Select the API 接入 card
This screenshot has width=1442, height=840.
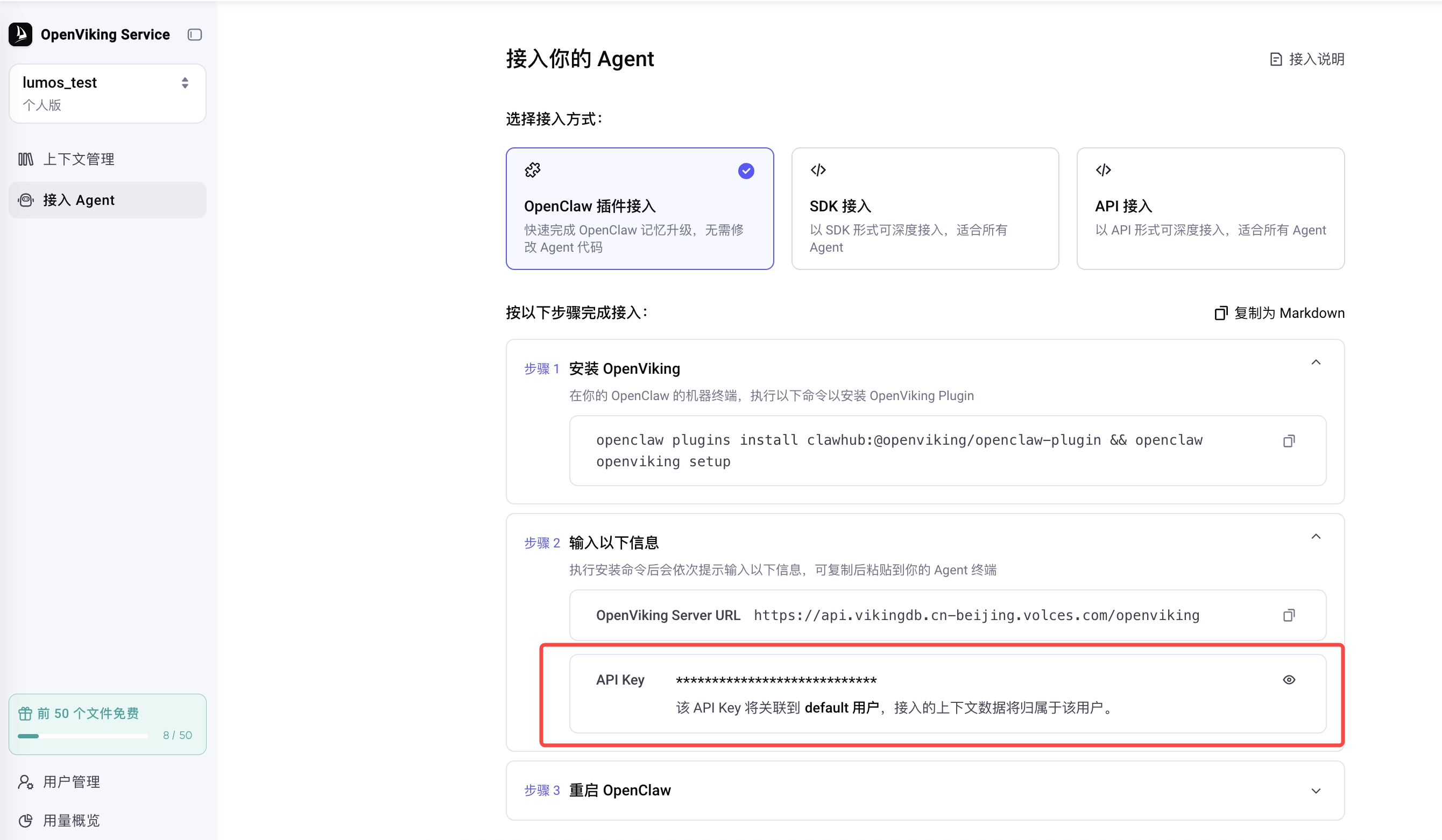(x=1211, y=209)
